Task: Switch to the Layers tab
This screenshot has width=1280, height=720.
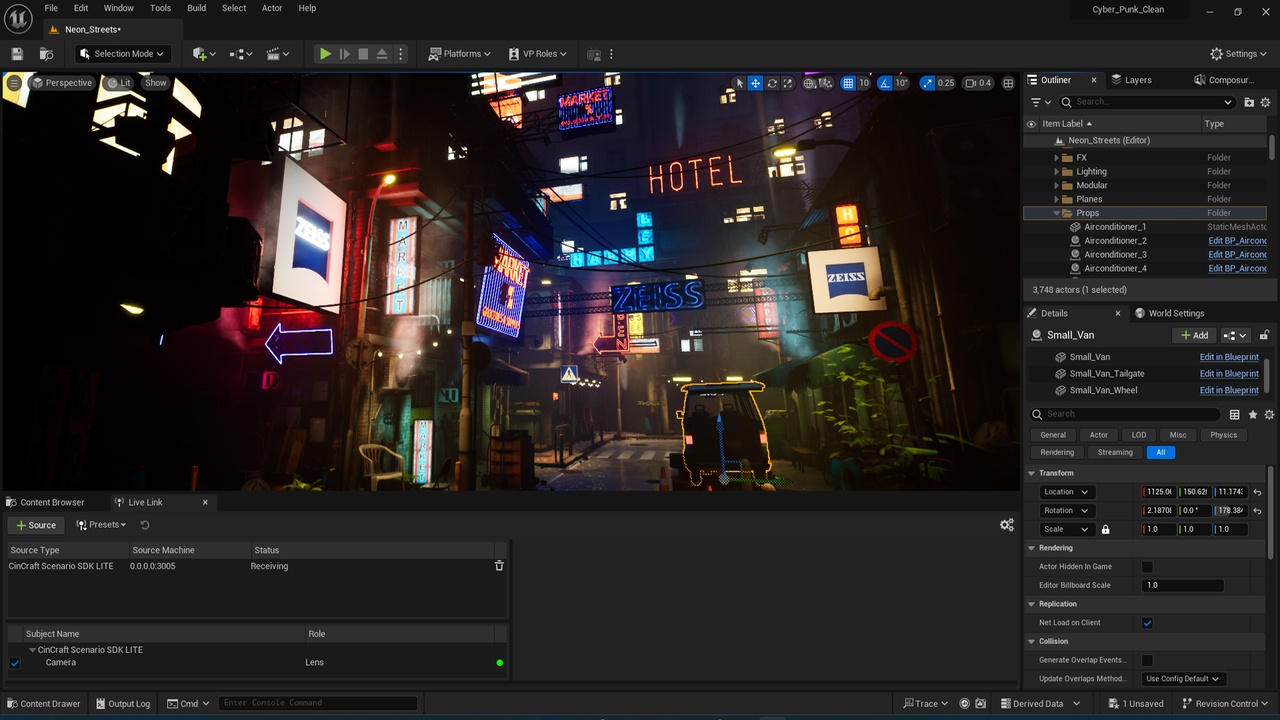Action: tap(1131, 80)
